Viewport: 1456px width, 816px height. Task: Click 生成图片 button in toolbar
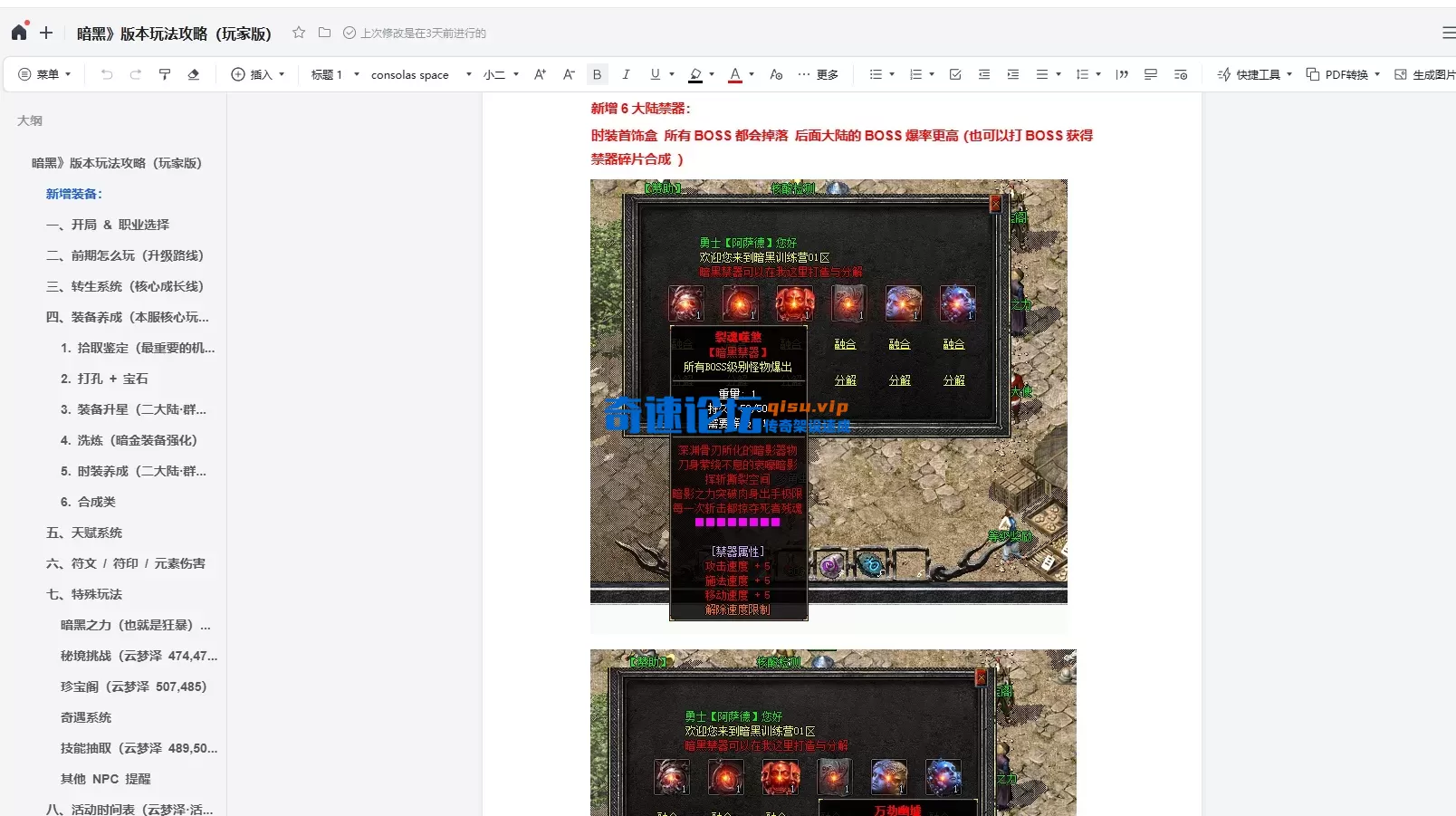(x=1424, y=74)
